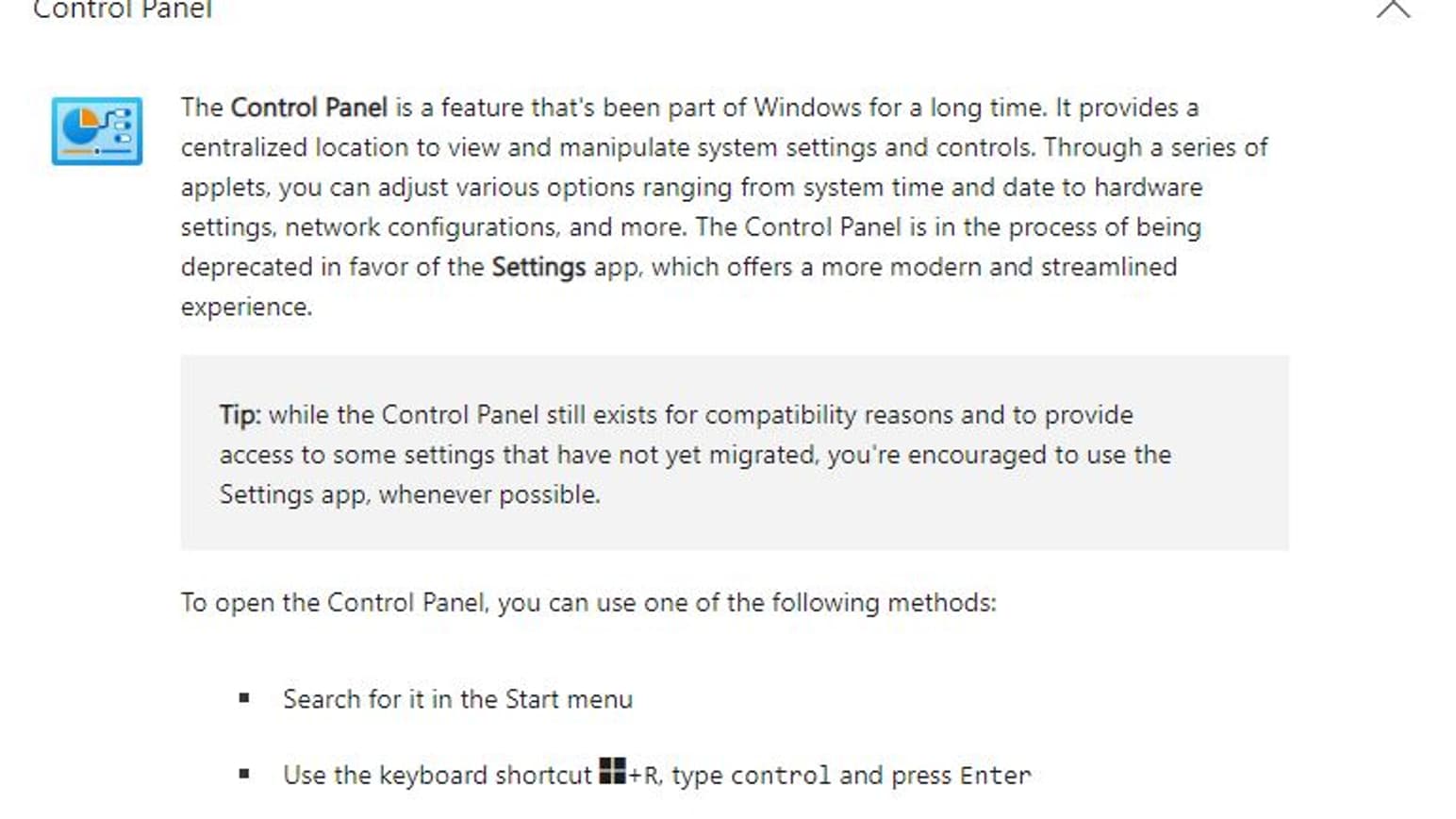The height and width of the screenshot is (819, 1456).
Task: Click the bold Control Panel text in paragraph
Action: tap(309, 108)
